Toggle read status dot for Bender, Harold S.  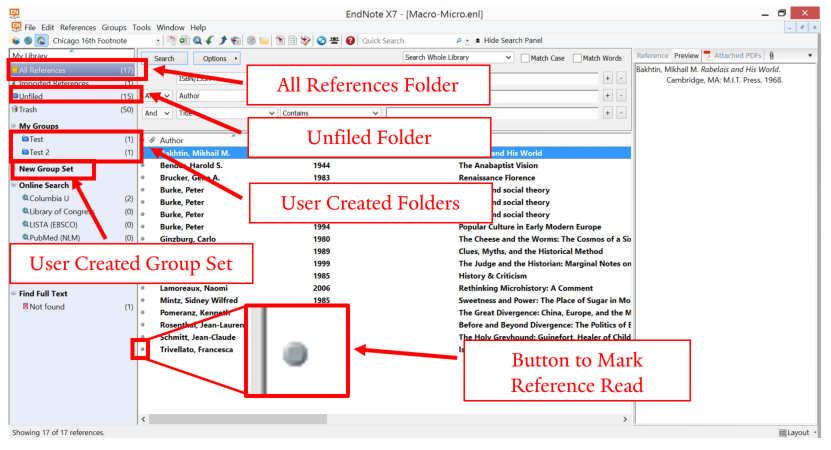[143, 165]
